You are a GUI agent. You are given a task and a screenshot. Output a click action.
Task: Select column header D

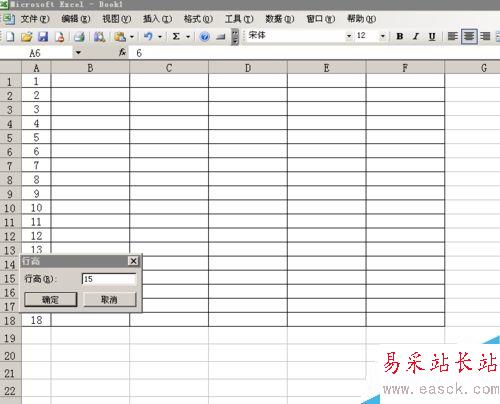[248, 68]
